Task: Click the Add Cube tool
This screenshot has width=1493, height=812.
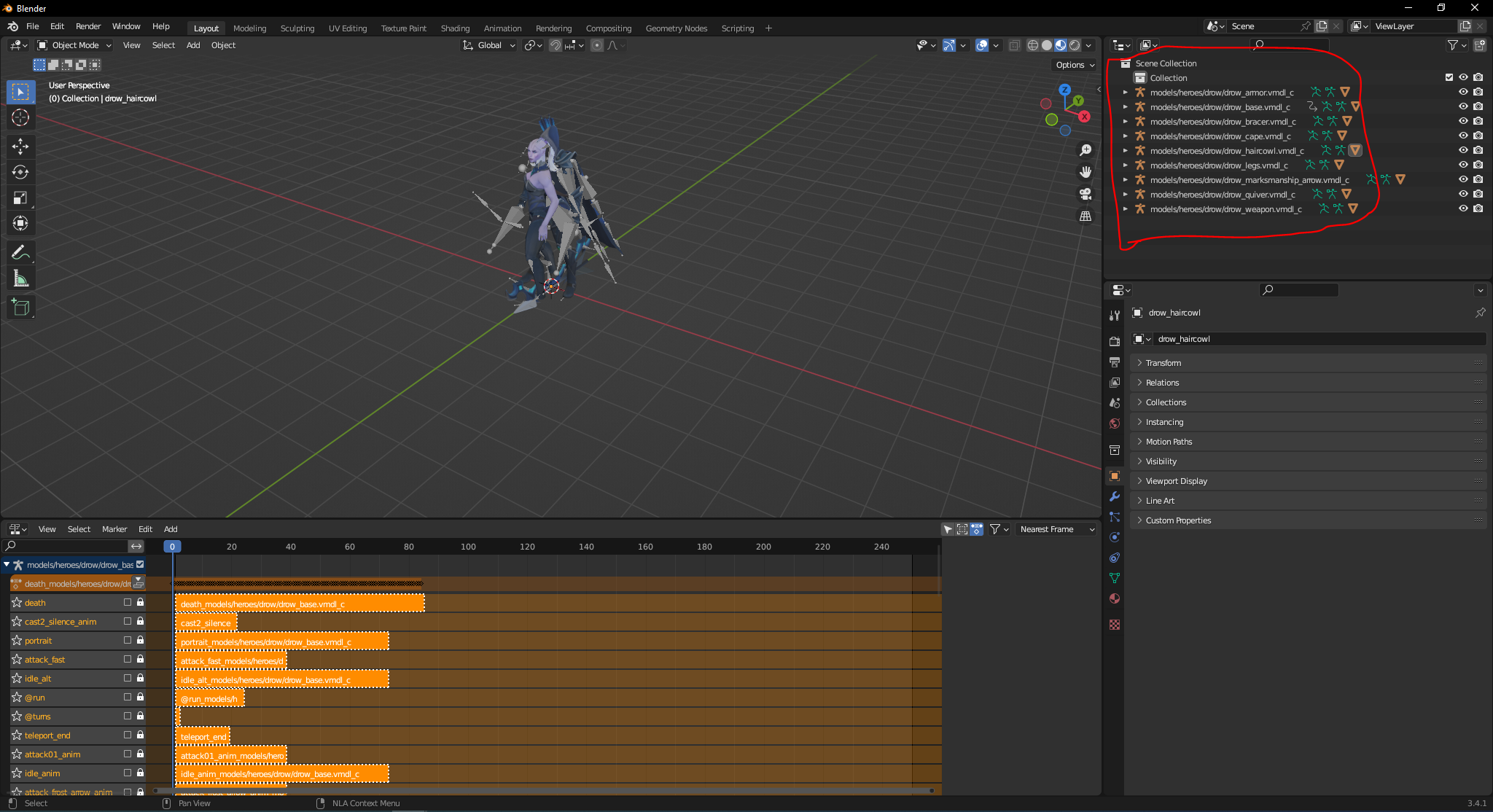Action: 20,308
